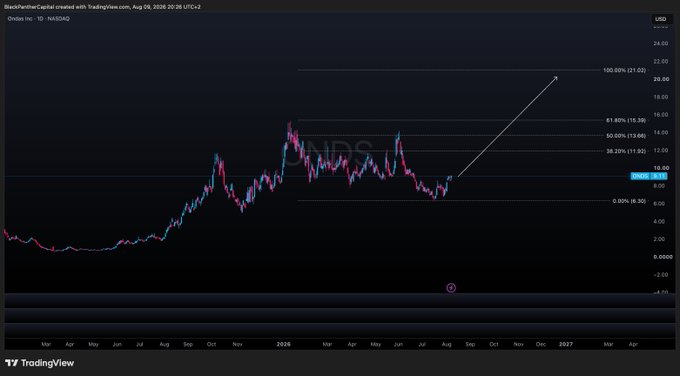680x376 pixels.
Task: Select the 38.20% (11.92) Fibonacci label
Action: point(626,151)
